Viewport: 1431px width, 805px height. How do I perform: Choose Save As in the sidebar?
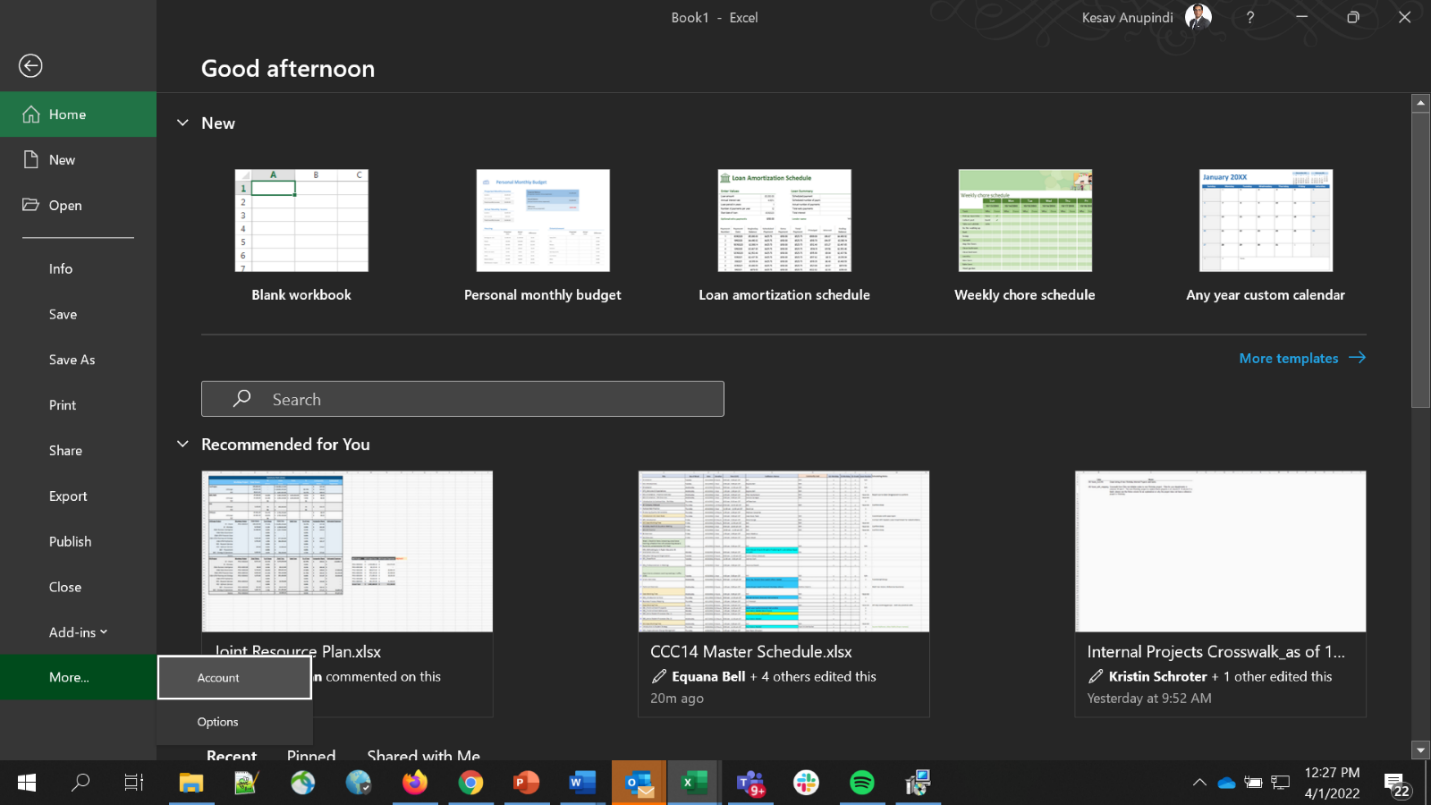(x=78, y=360)
